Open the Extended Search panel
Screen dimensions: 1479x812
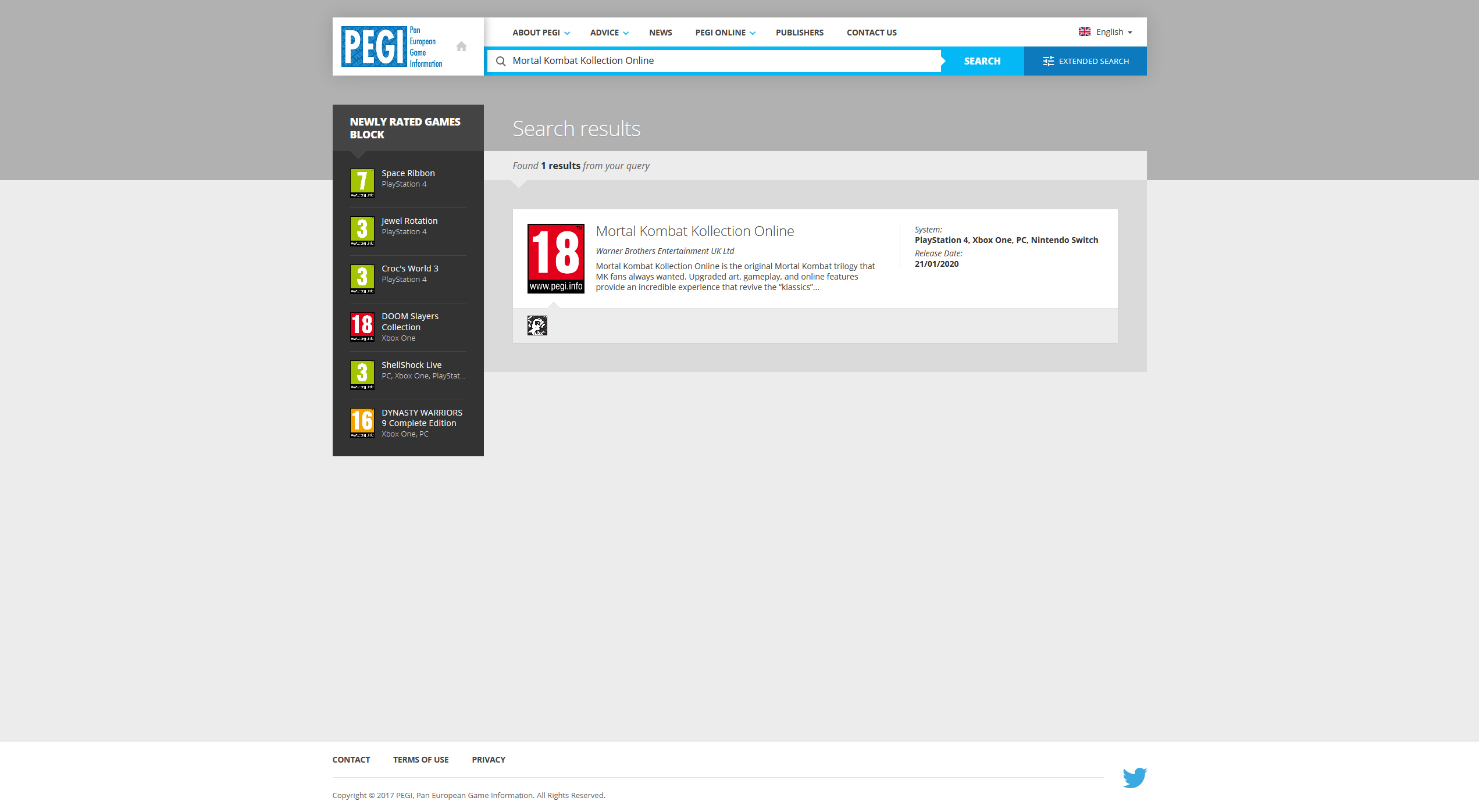1085,61
